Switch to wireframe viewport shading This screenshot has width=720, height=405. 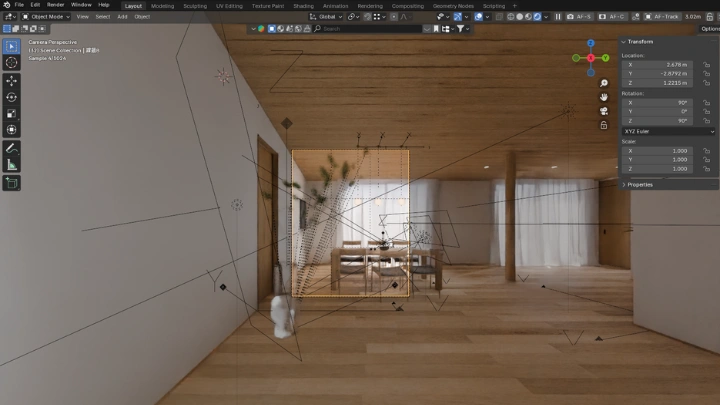pos(511,17)
